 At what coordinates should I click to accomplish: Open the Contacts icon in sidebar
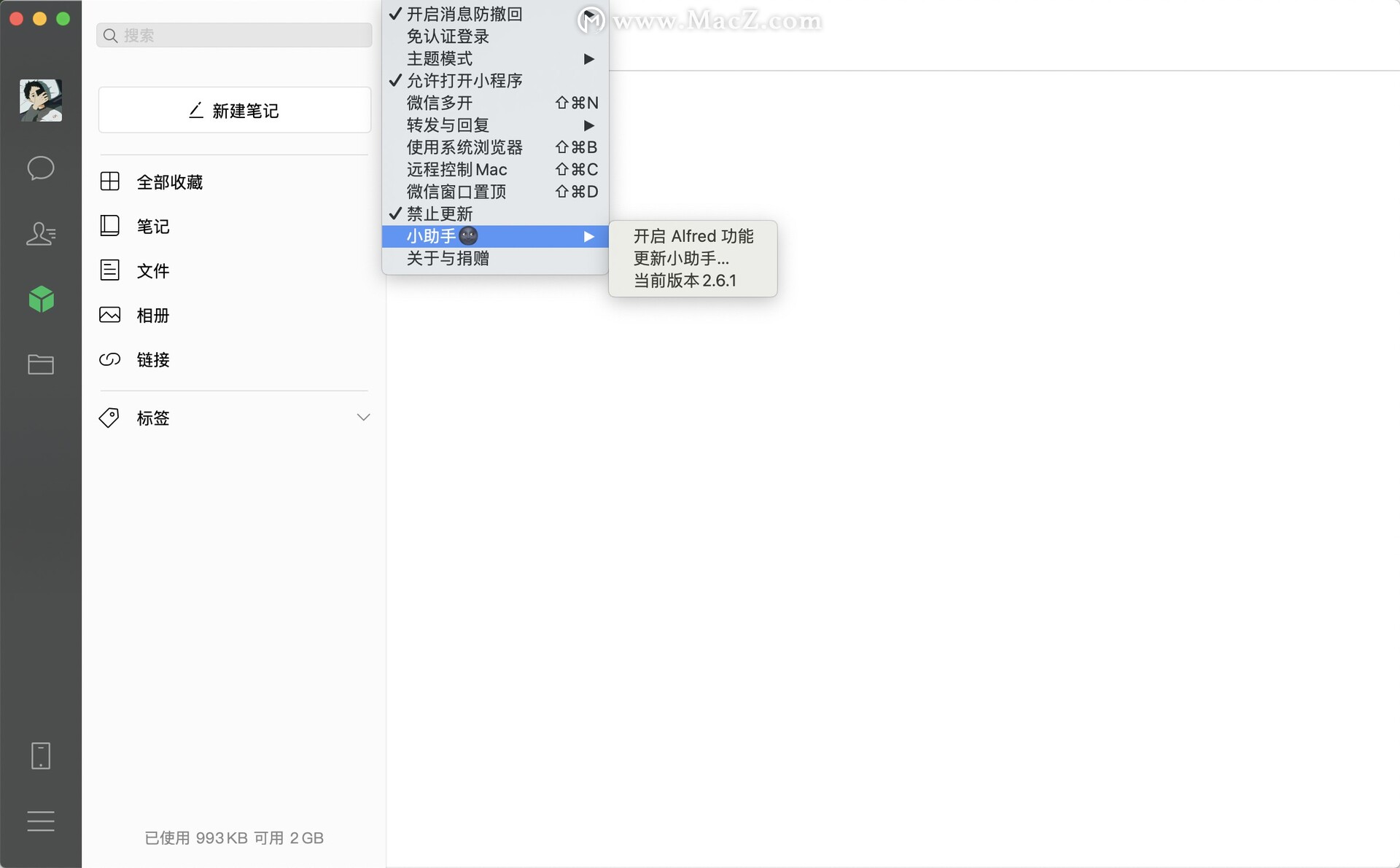point(41,233)
